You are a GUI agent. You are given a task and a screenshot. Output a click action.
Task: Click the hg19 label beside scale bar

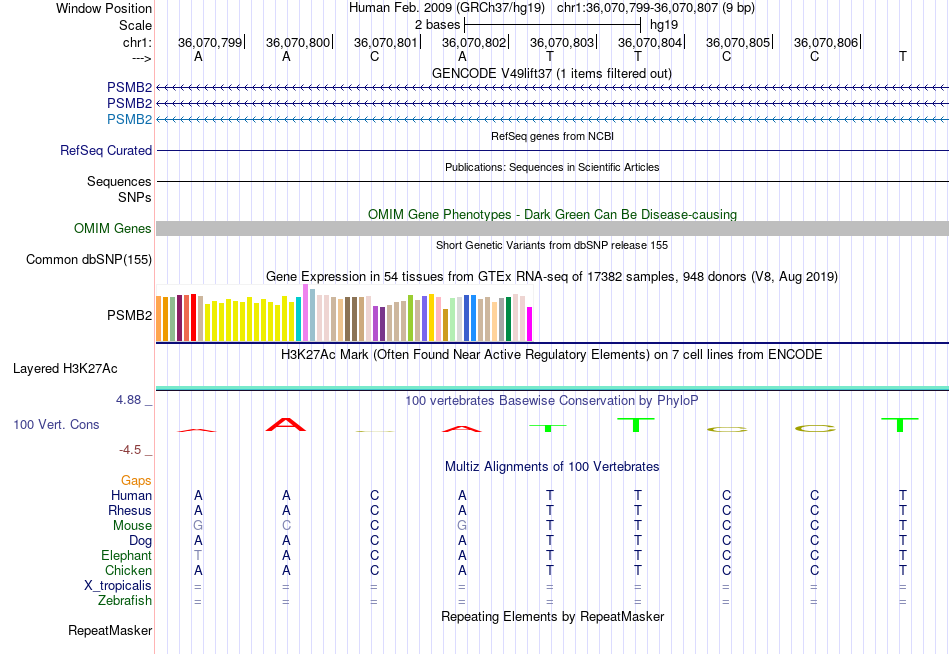664,25
